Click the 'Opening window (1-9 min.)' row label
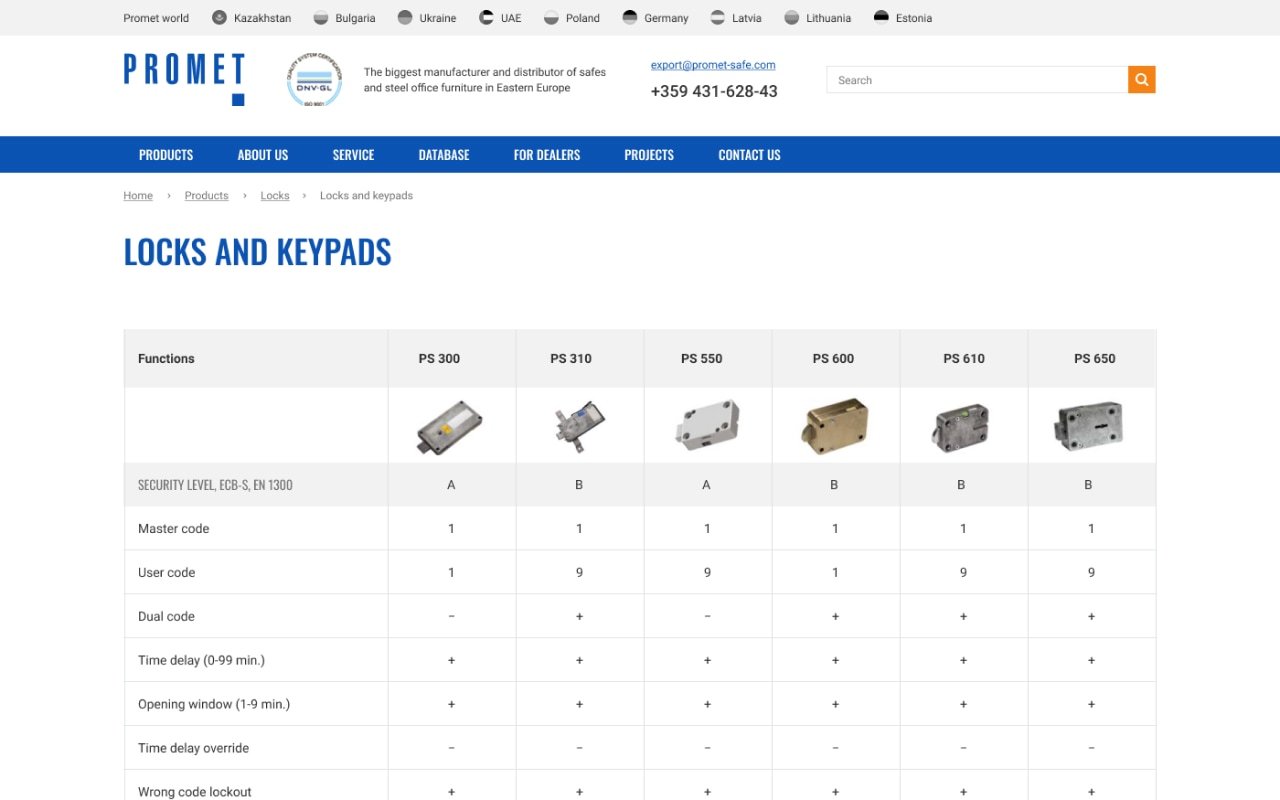The image size is (1280, 800). (x=214, y=705)
